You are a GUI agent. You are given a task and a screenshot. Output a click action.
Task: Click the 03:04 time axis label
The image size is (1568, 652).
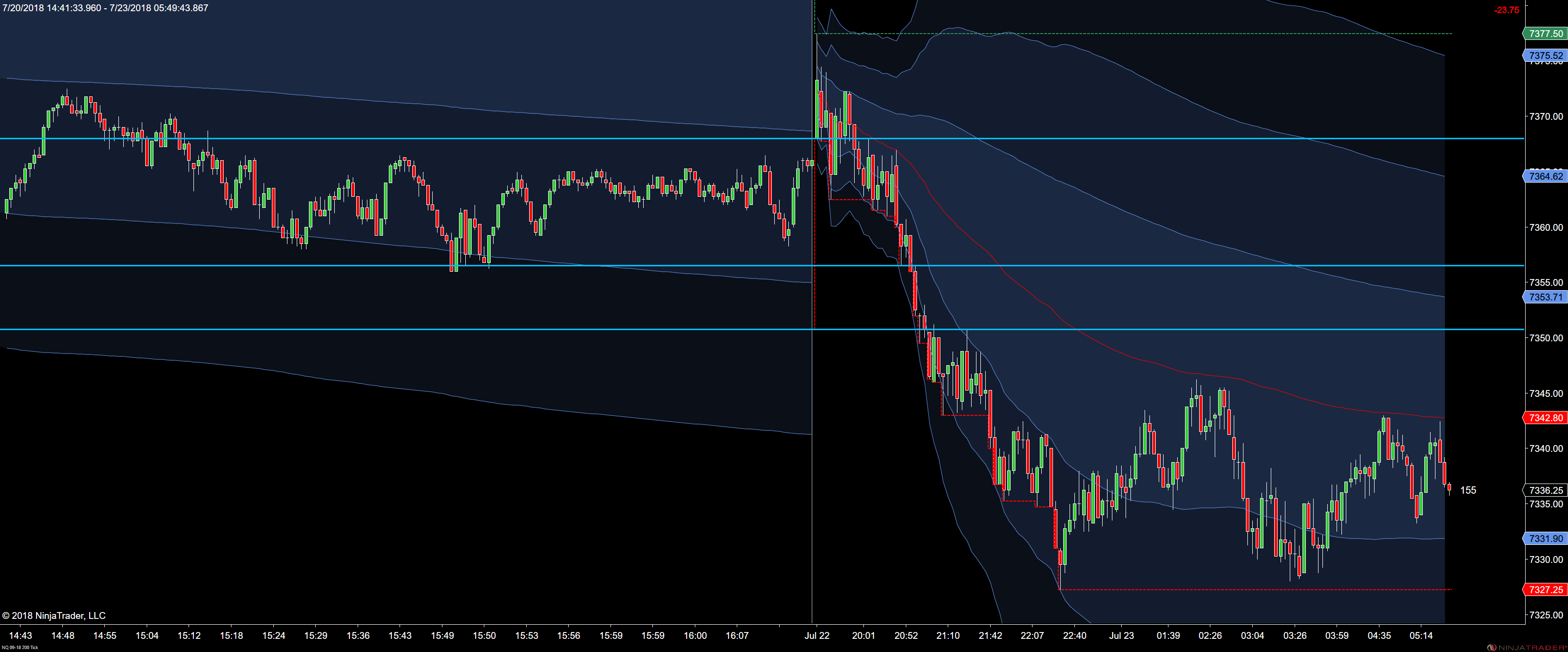[1253, 635]
